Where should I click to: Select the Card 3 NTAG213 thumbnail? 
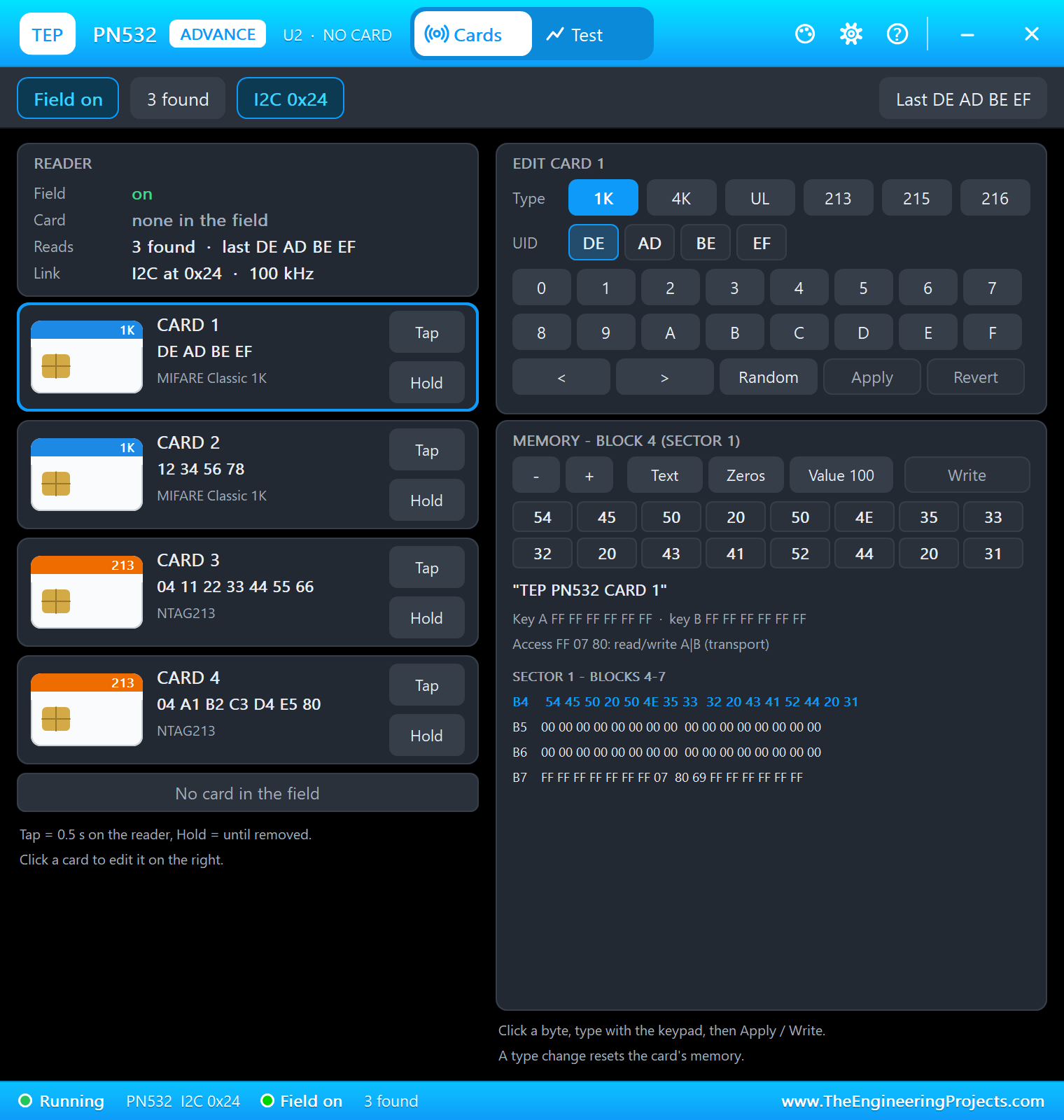pos(87,591)
